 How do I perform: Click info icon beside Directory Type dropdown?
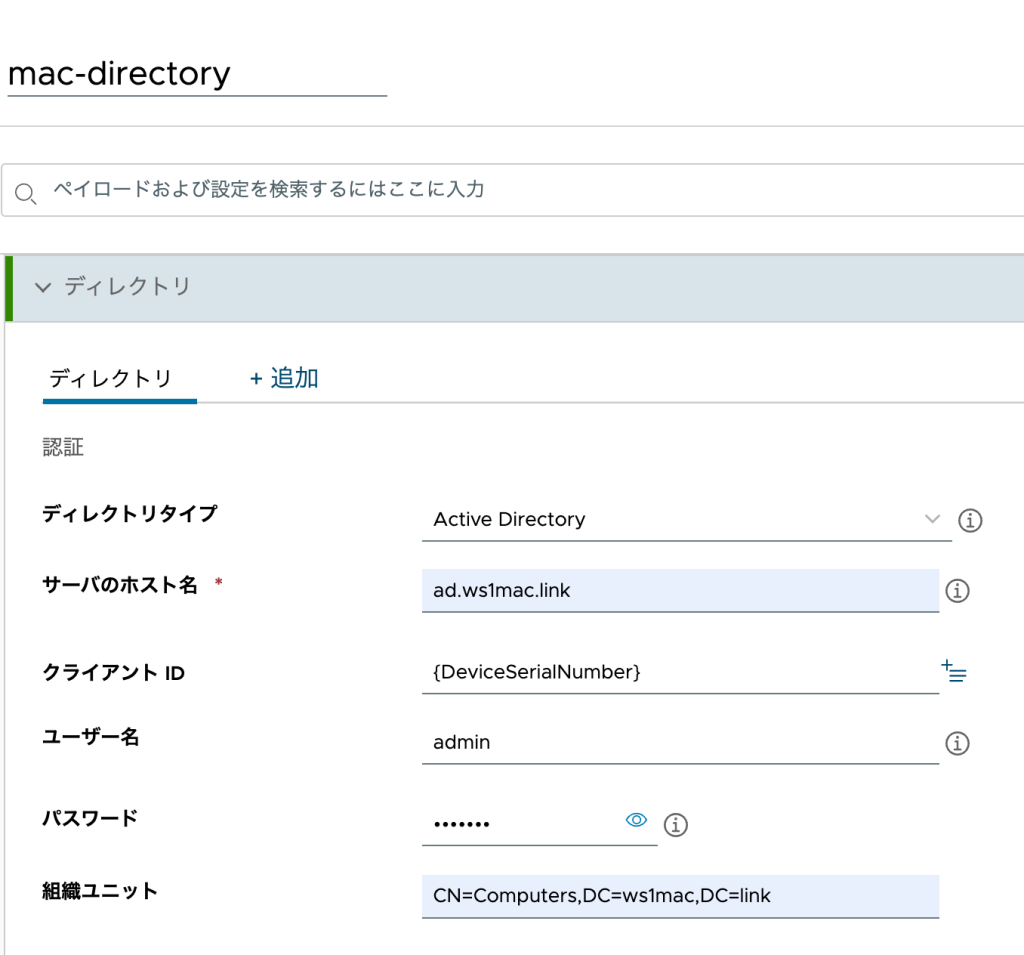[x=970, y=520]
